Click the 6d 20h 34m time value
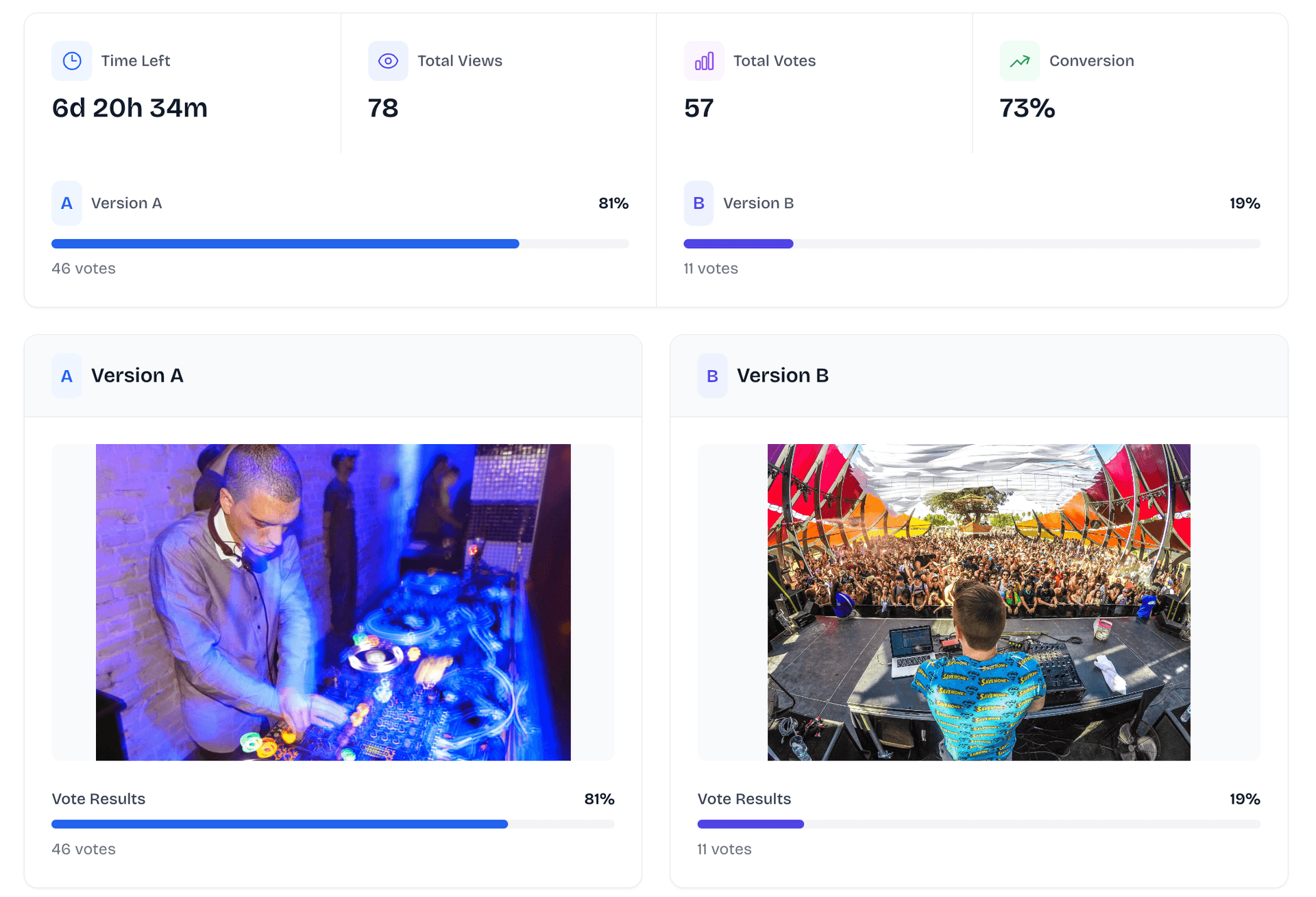The image size is (1316, 897). 130,108
